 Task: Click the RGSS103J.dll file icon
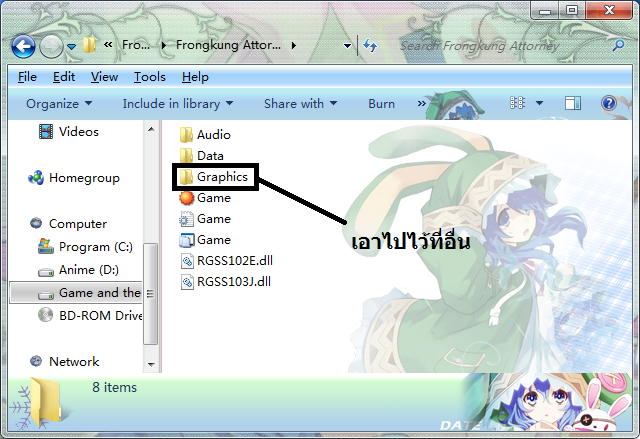pyautogui.click(x=187, y=282)
